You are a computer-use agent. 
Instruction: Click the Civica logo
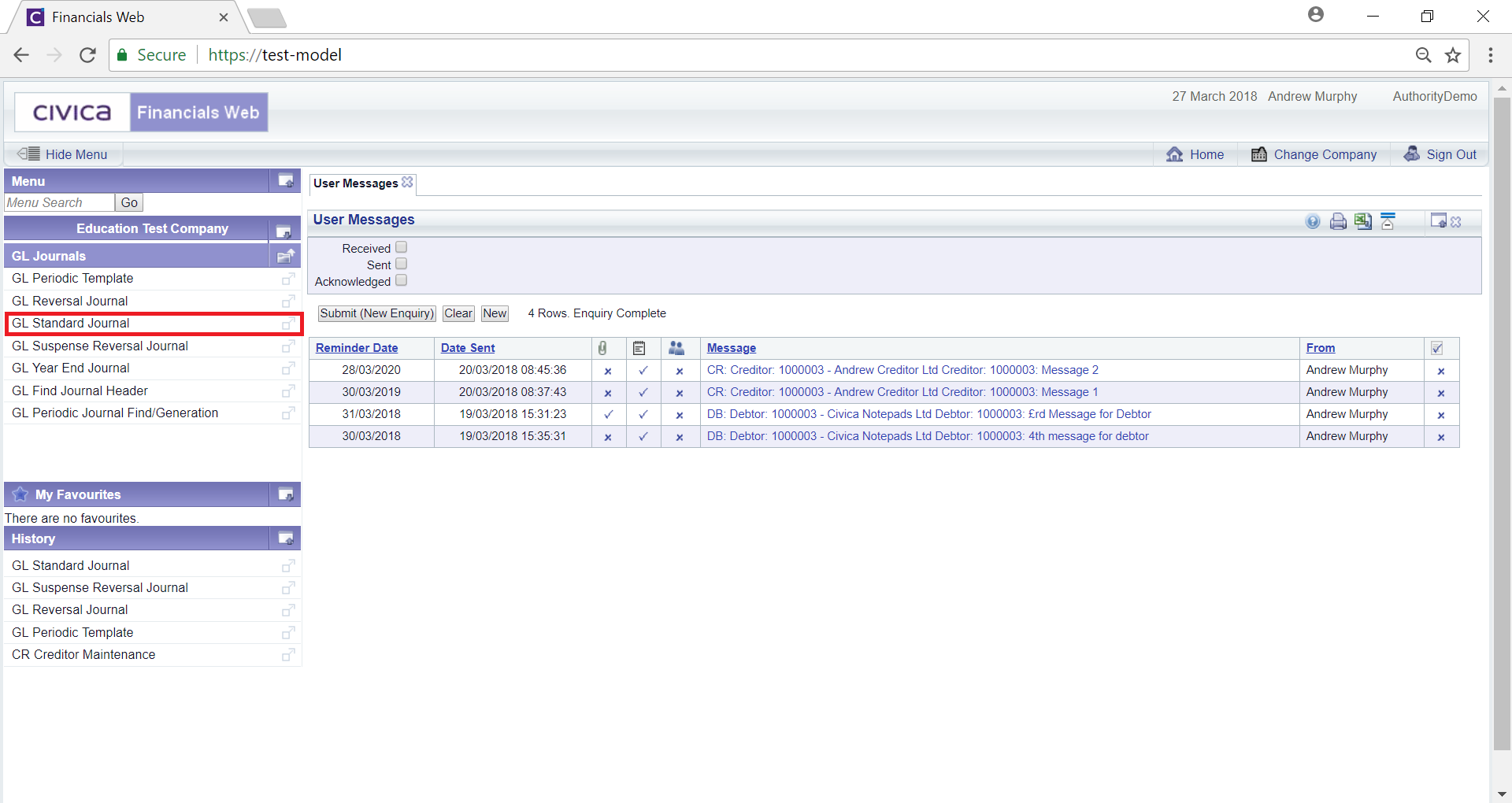(72, 113)
